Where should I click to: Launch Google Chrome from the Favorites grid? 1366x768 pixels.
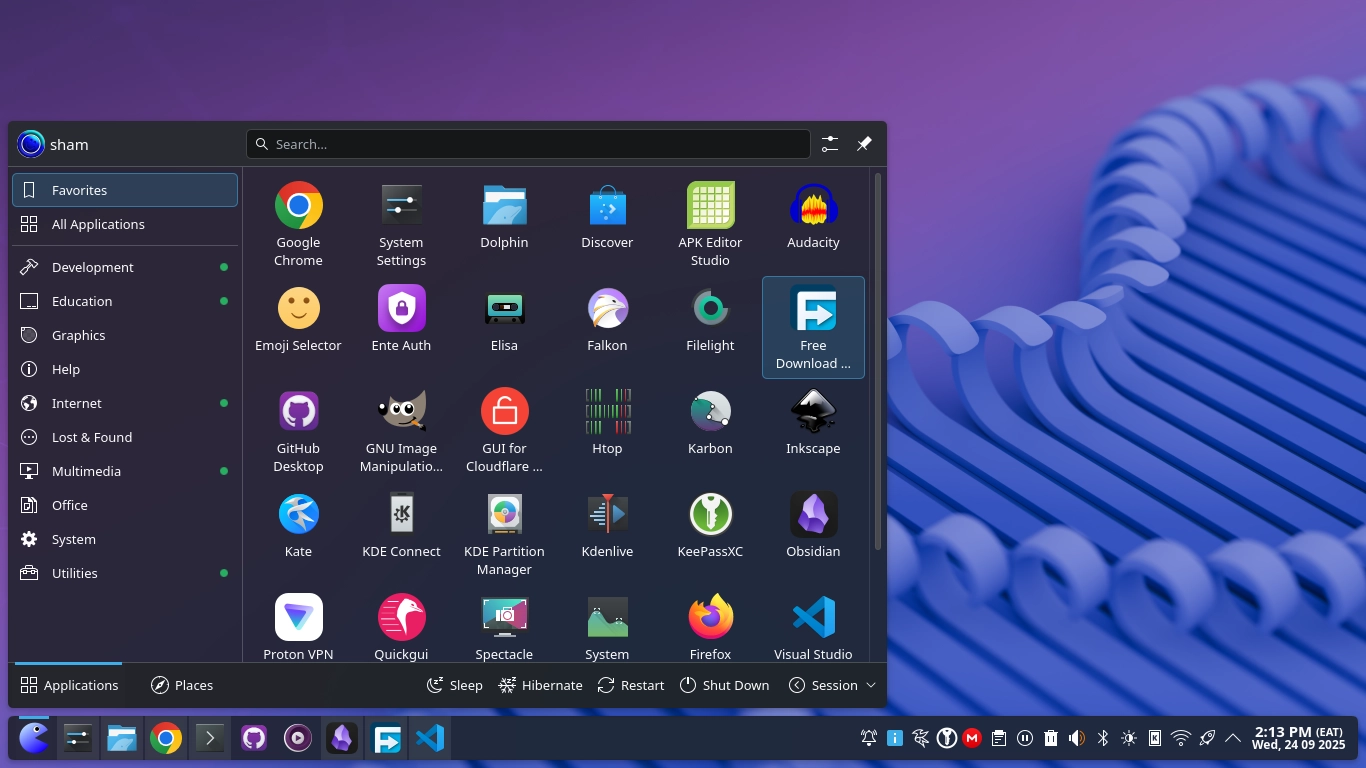pos(298,224)
